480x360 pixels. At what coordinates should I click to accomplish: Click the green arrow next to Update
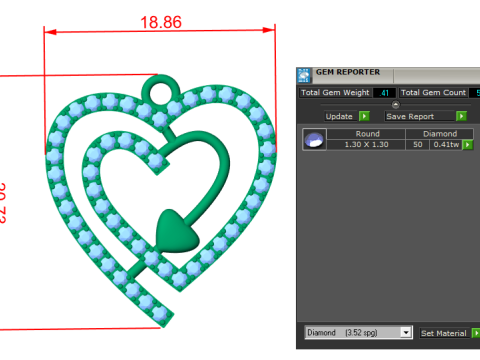tap(364, 116)
